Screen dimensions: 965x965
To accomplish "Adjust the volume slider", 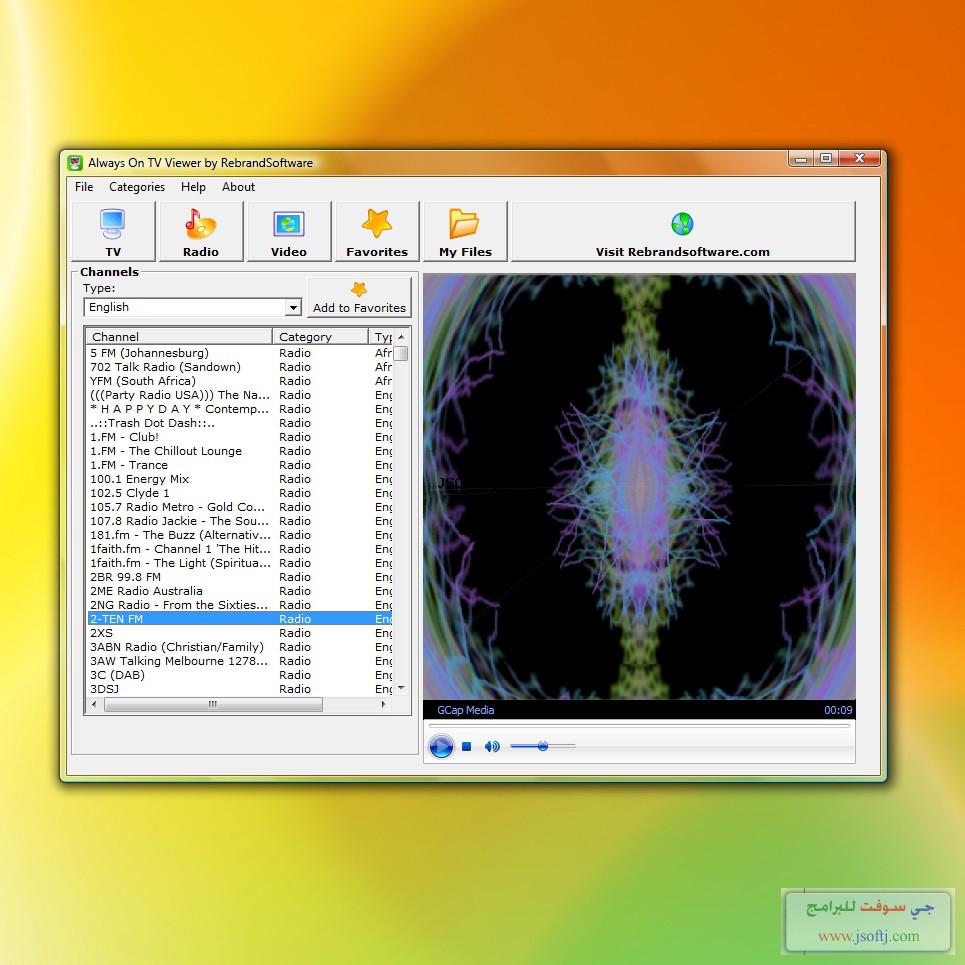I will point(543,747).
